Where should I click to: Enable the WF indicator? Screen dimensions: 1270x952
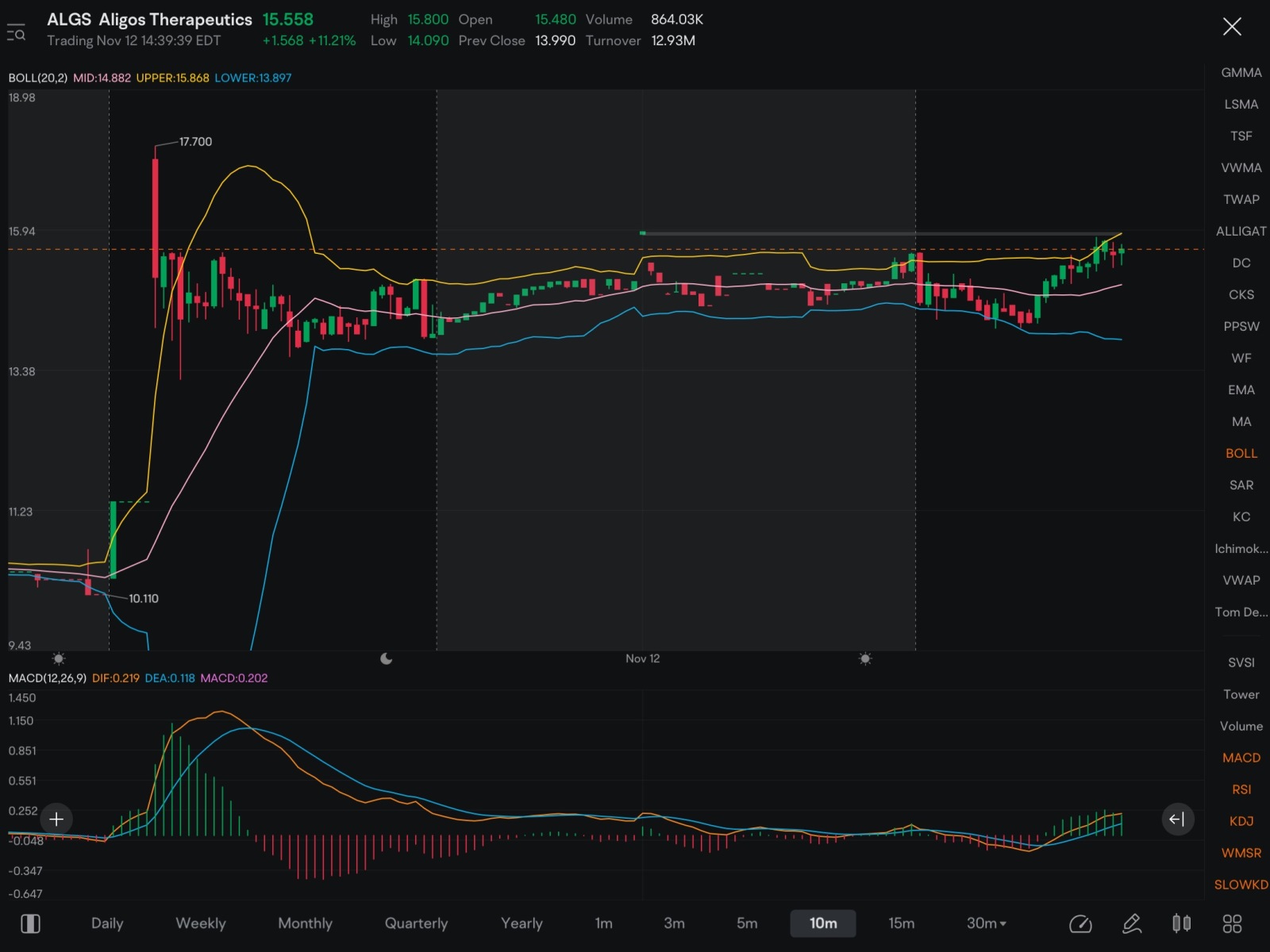[x=1241, y=358]
